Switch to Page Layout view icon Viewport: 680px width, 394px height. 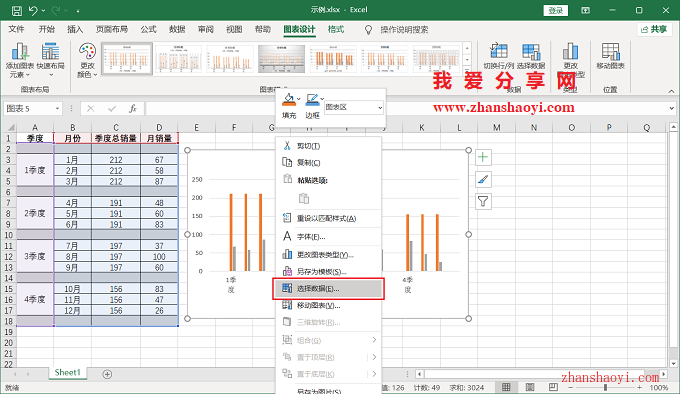click(x=530, y=387)
